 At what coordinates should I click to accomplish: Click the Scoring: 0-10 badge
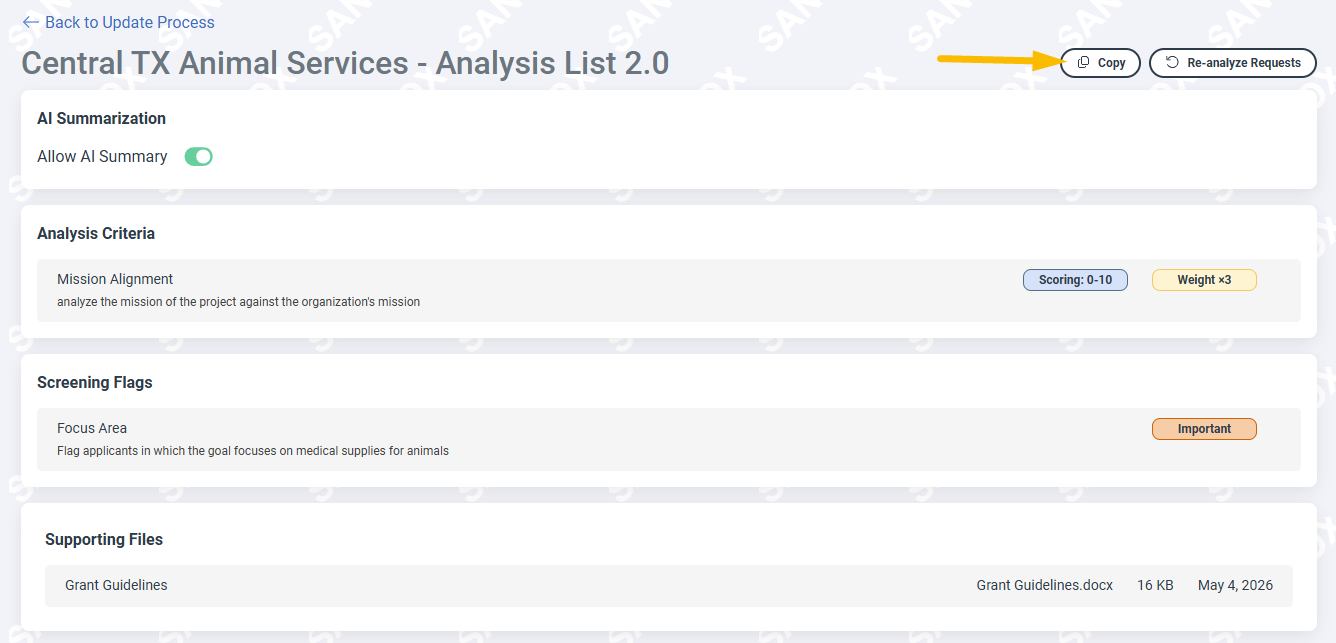tap(1075, 280)
